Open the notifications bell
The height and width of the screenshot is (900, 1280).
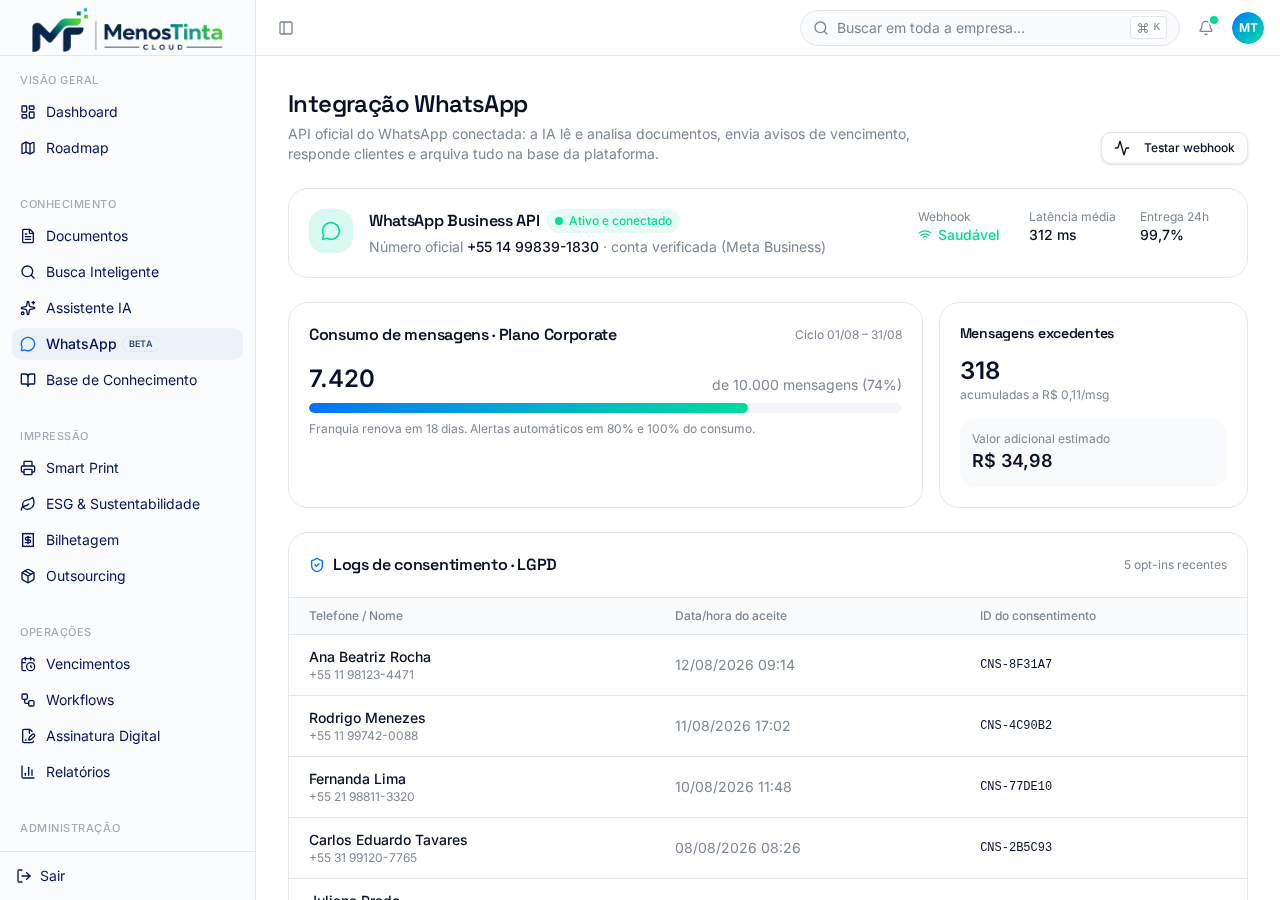click(1206, 28)
